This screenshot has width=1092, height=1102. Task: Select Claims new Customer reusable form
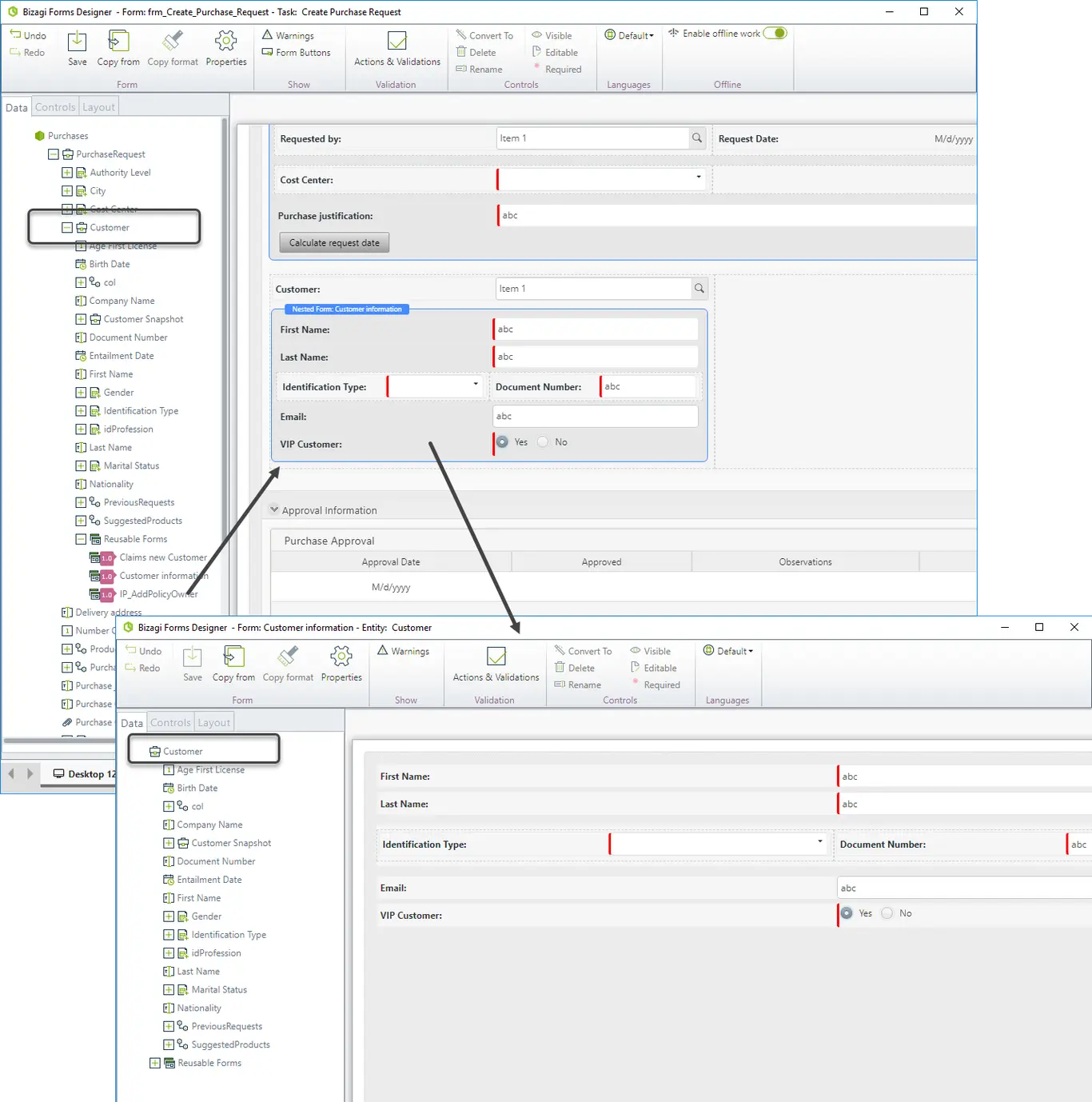click(x=163, y=557)
